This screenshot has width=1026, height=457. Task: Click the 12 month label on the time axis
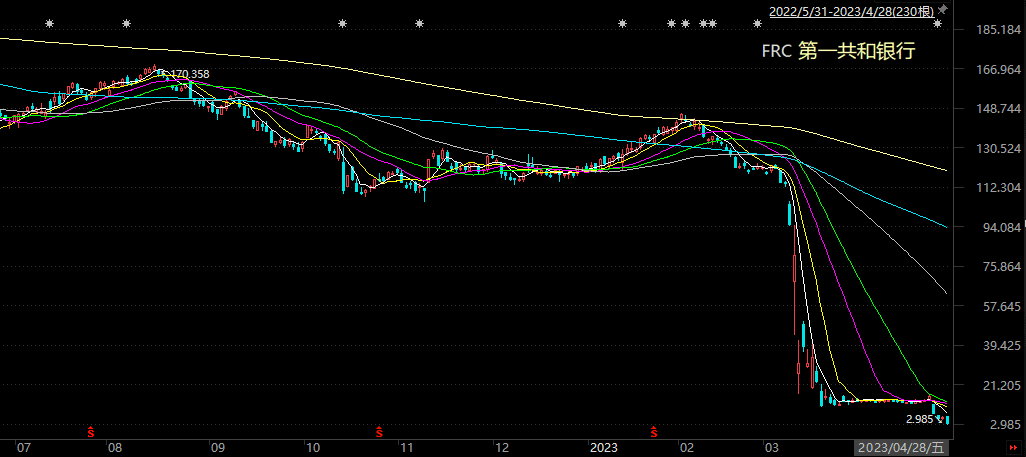[x=501, y=448]
